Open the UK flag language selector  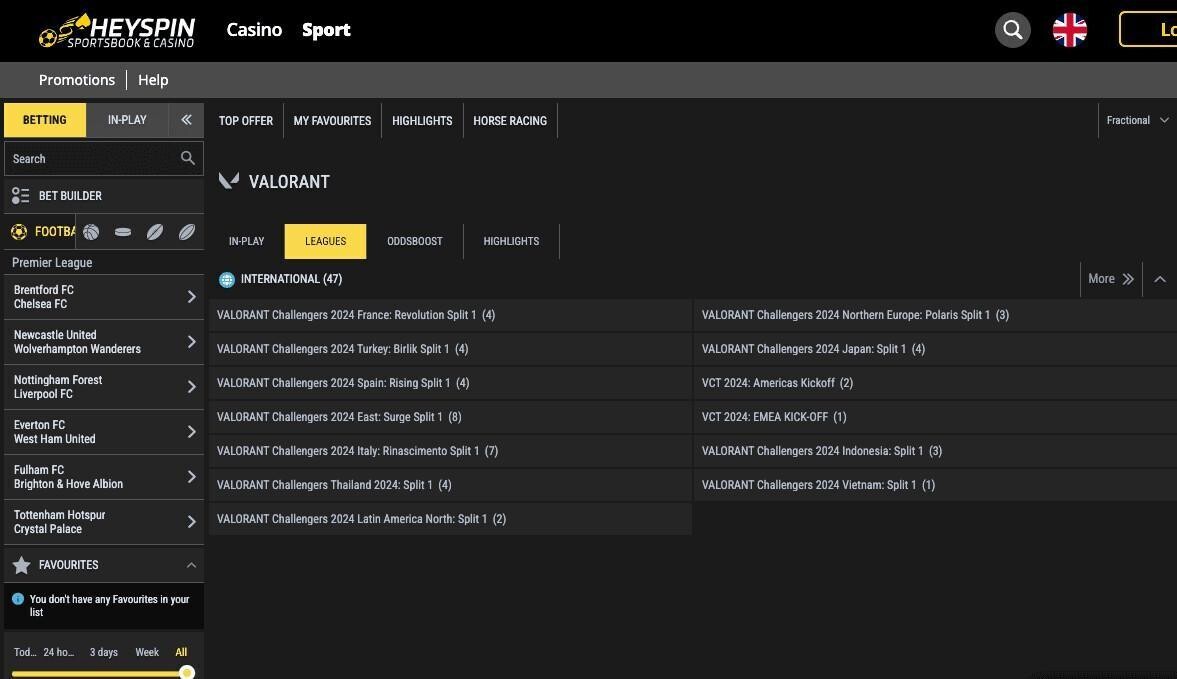point(1070,30)
